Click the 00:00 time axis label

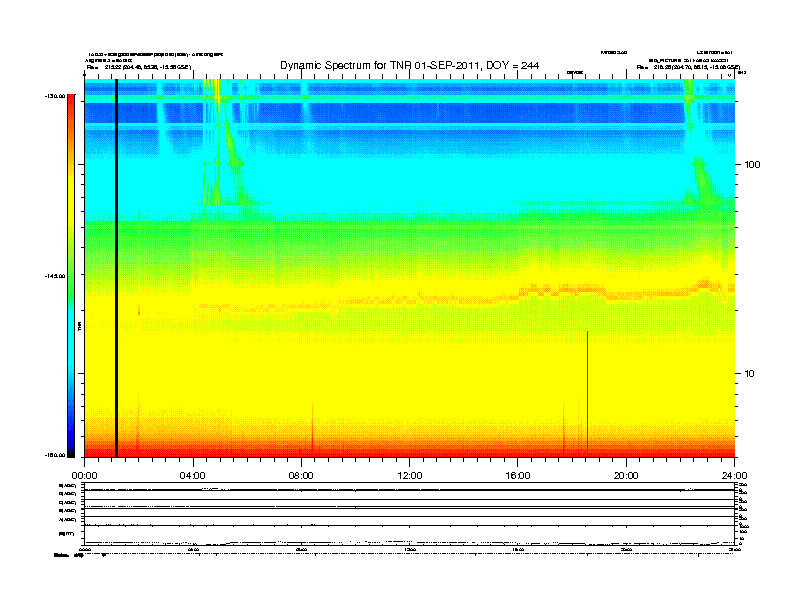tap(84, 476)
